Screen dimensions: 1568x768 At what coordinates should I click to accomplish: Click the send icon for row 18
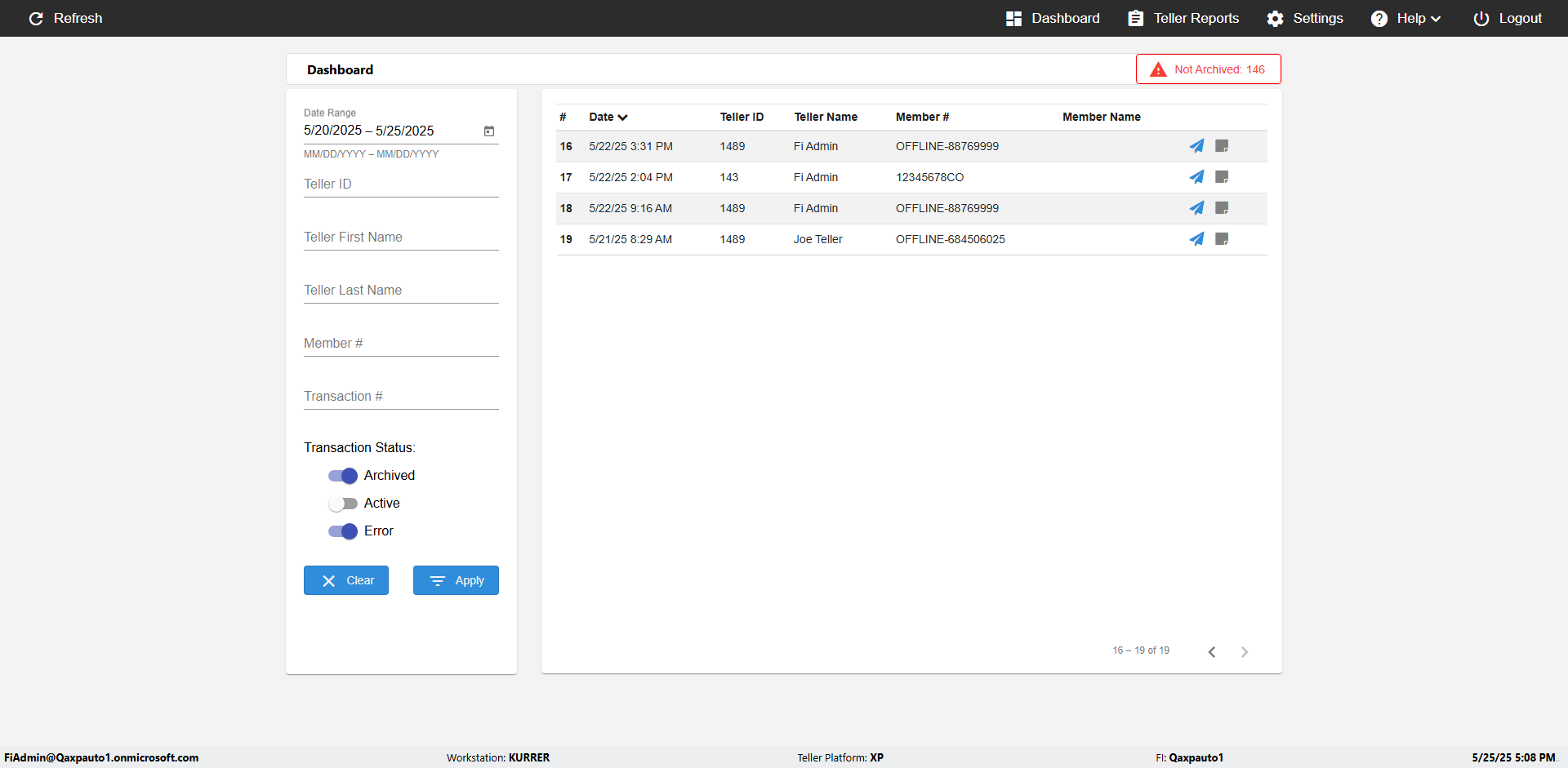1196,208
